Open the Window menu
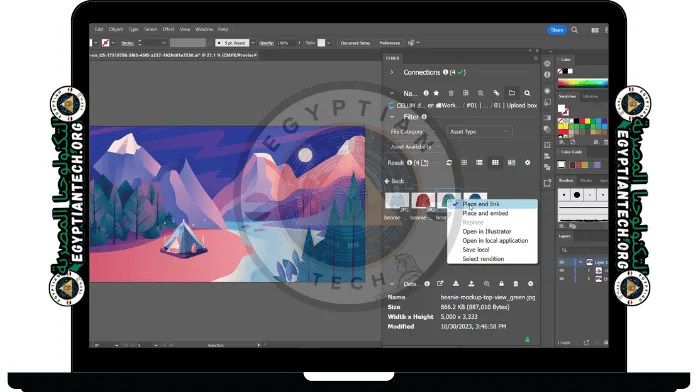Image resolution: width=698 pixels, height=392 pixels. coord(204,29)
